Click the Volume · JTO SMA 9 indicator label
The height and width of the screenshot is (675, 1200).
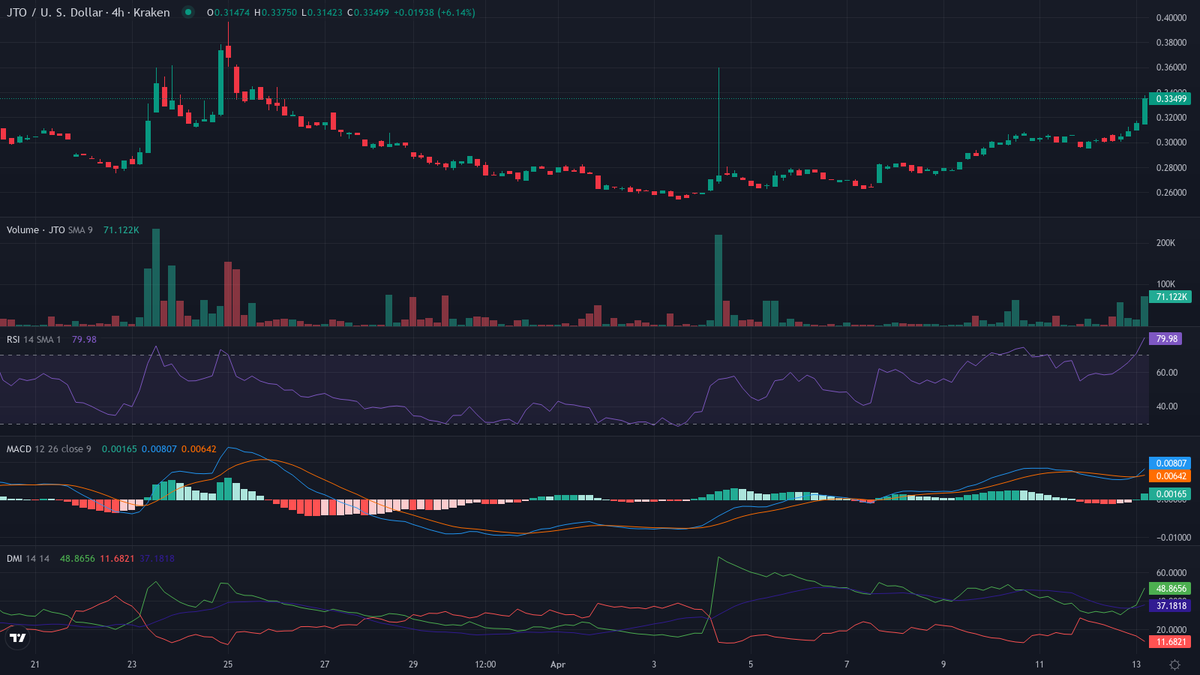[50, 229]
